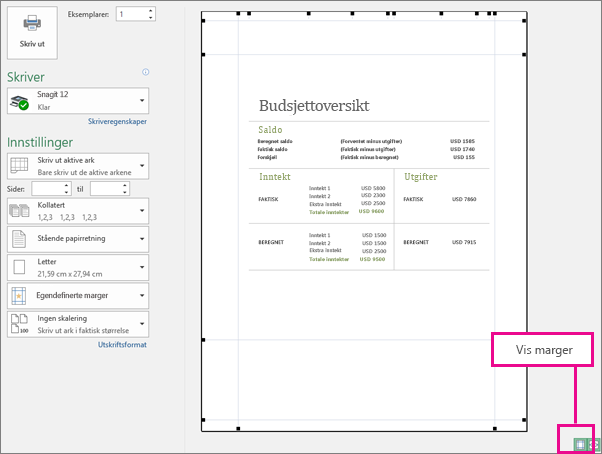Open the Utskriftsformat page setup link
This screenshot has height=454, width=602.
coord(122,345)
